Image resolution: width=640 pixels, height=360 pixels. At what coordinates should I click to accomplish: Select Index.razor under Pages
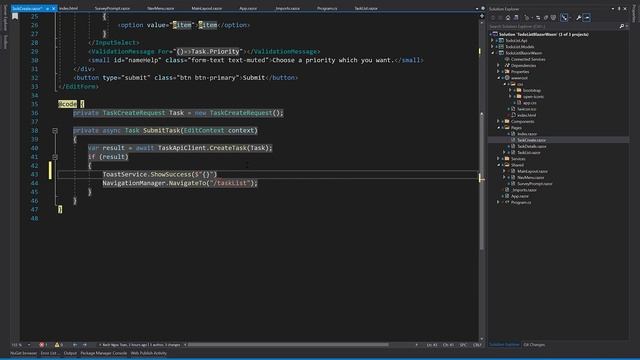tap(527, 133)
